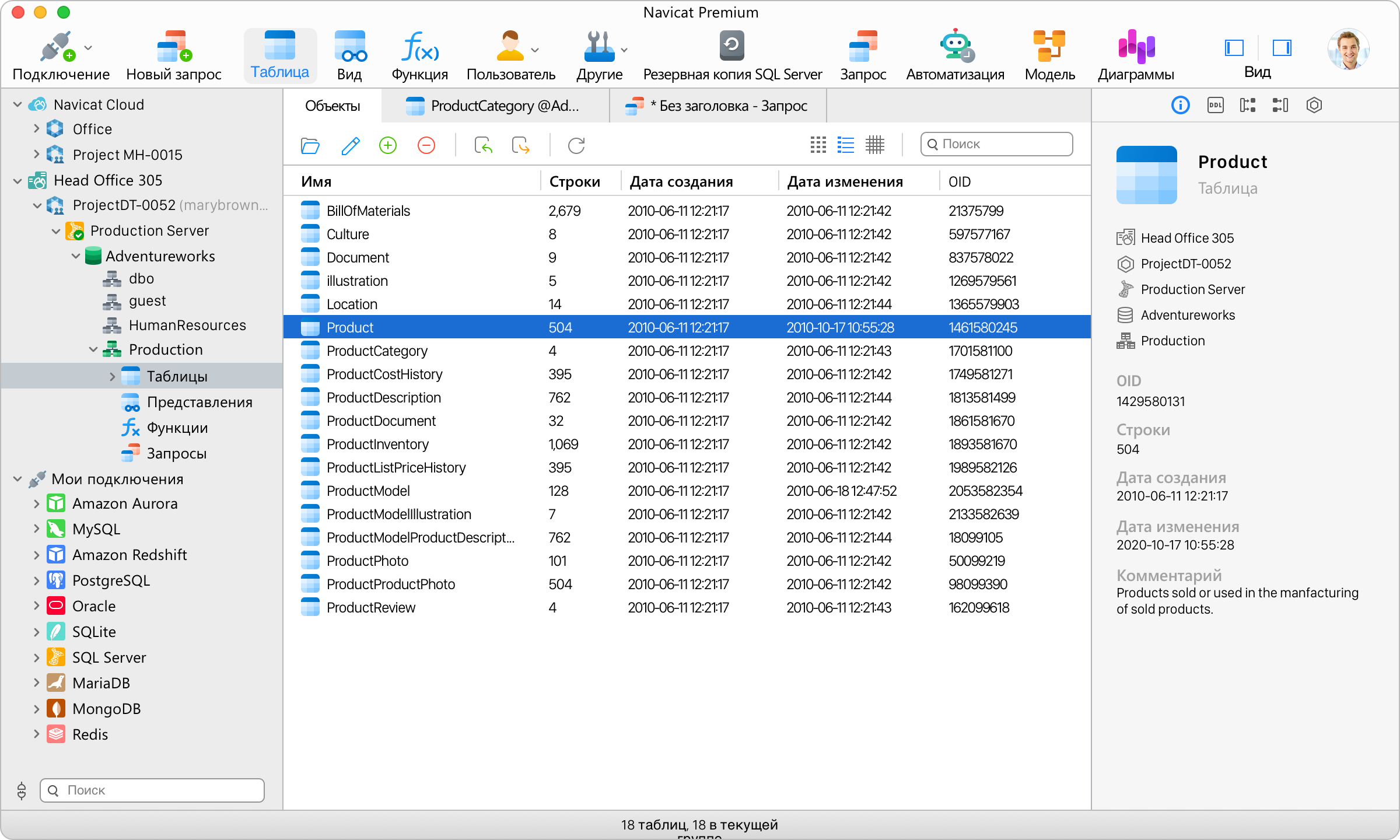Select the ProductReview table row

point(687,607)
